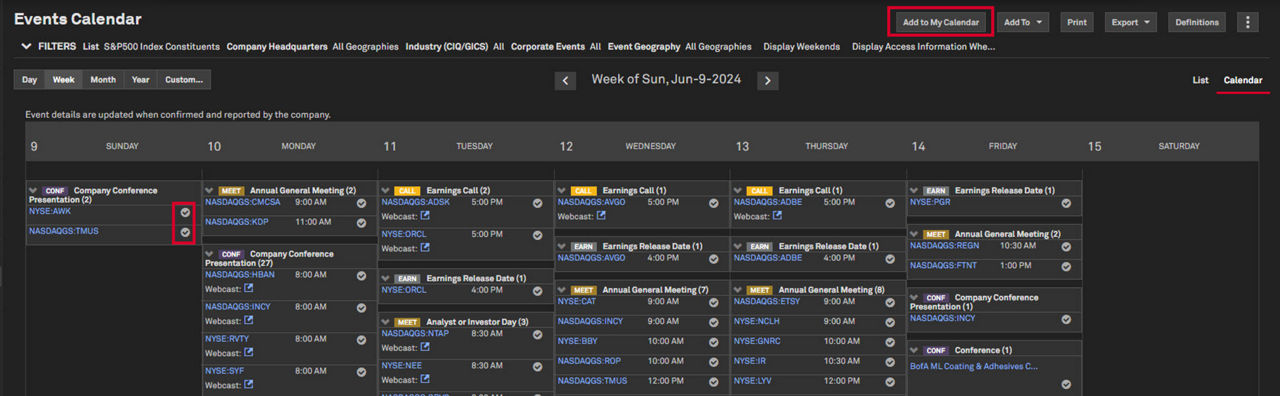
Task: Switch to Month view
Action: click(x=103, y=80)
